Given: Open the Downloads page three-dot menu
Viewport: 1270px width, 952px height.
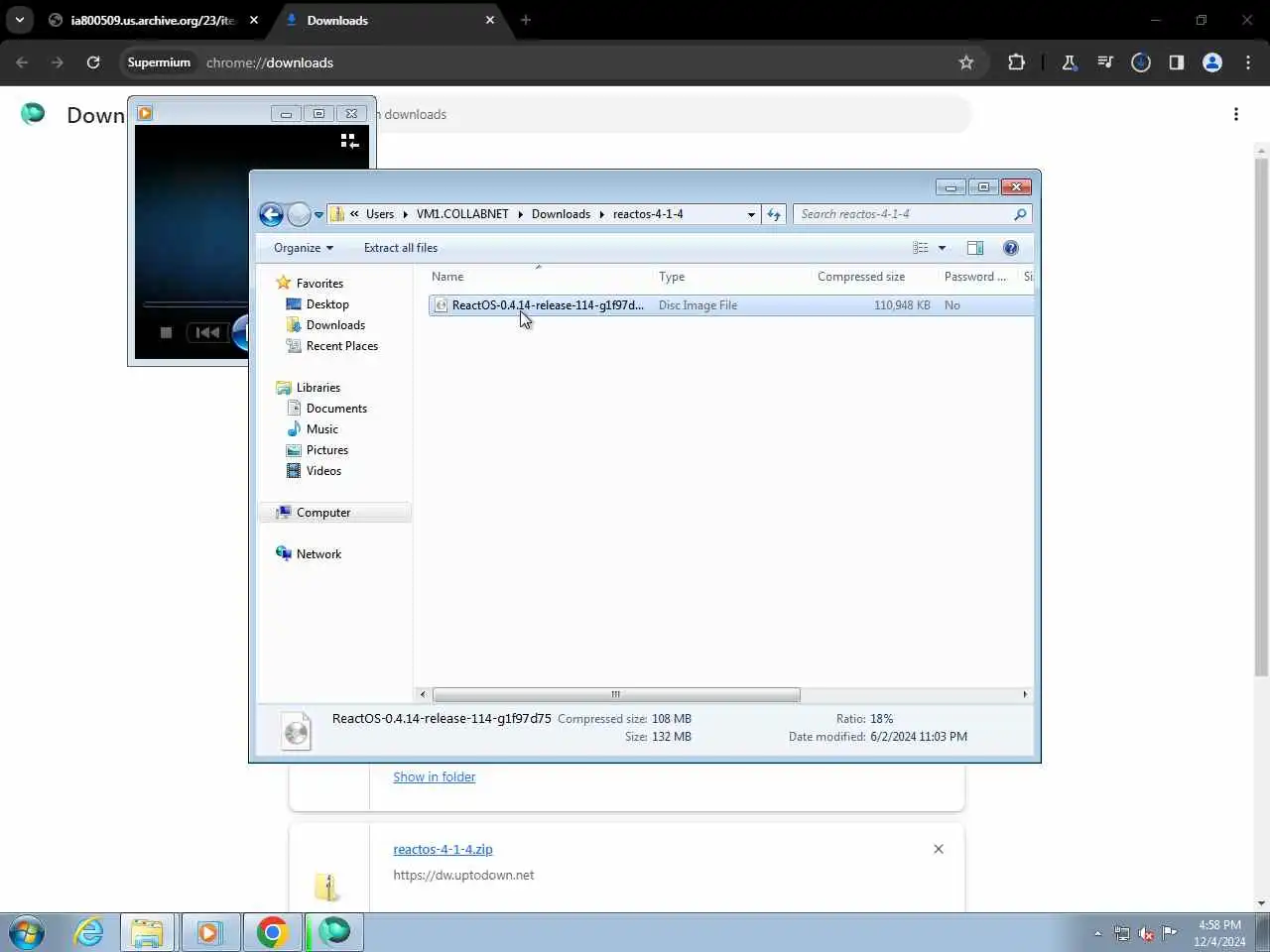Looking at the screenshot, I should tap(1236, 114).
